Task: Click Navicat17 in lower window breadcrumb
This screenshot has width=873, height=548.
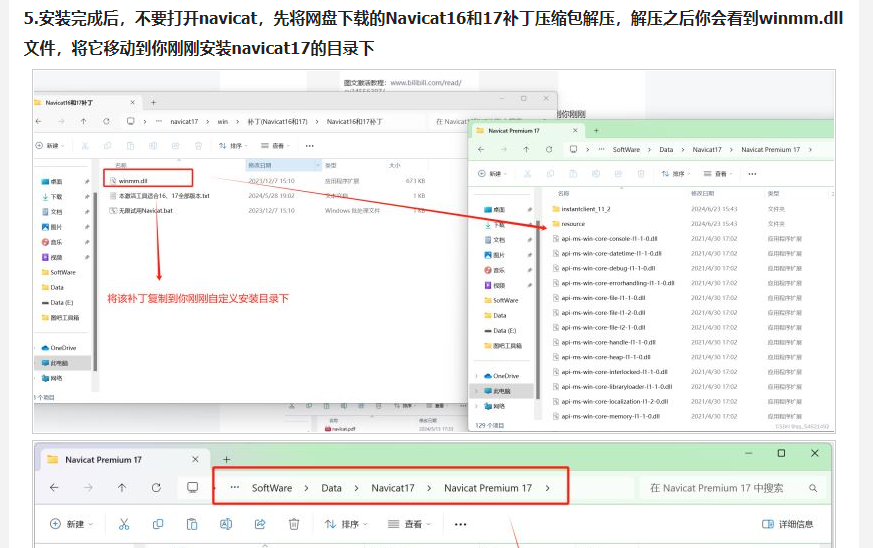Action: pos(393,488)
